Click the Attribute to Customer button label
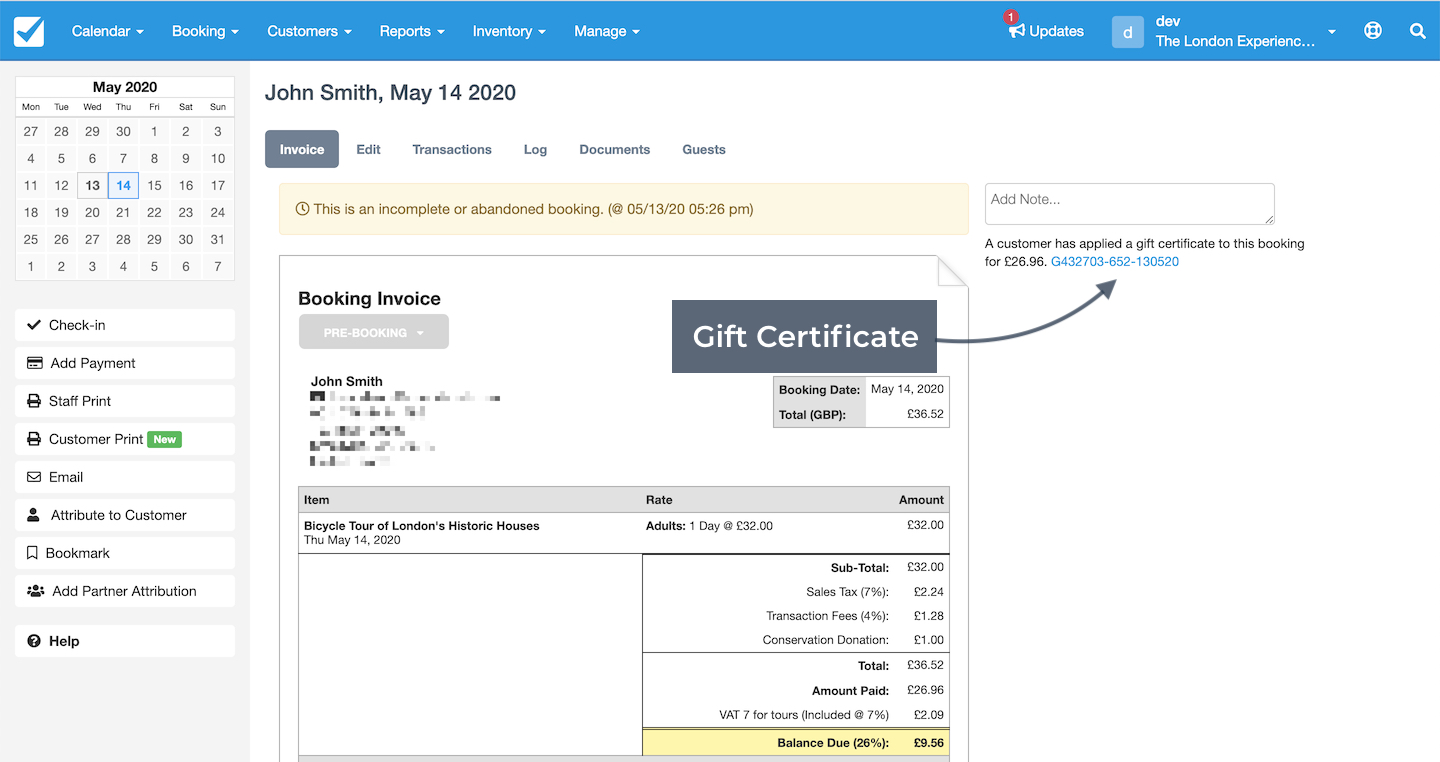Screen dimensions: 1440x762 point(119,515)
